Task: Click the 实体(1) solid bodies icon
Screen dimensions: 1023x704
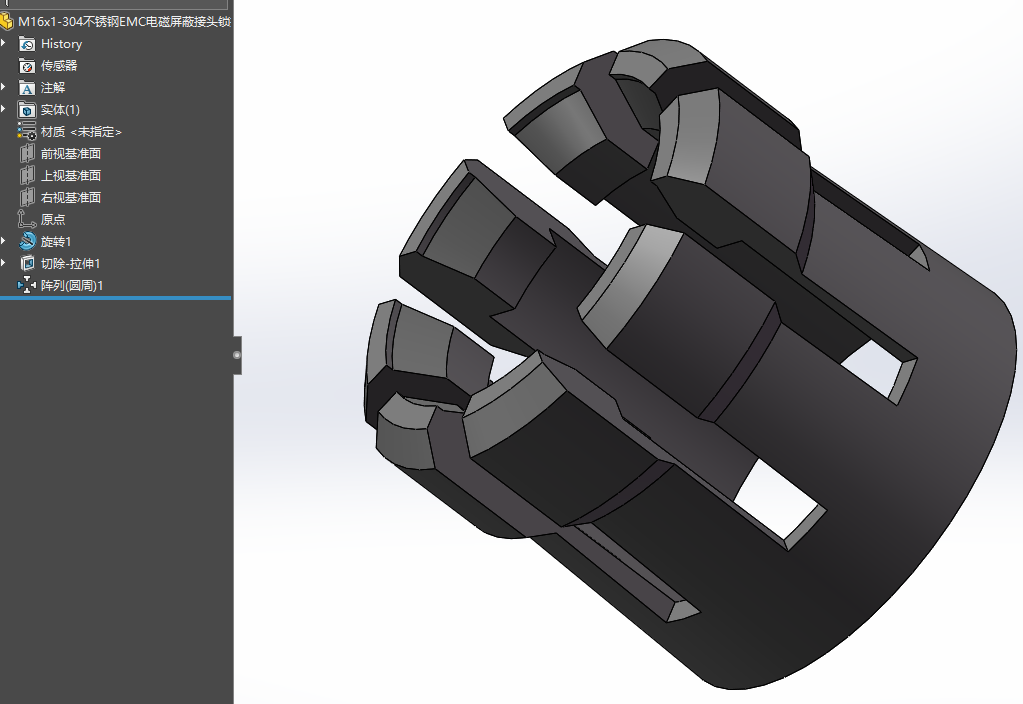Action: click(x=27, y=110)
